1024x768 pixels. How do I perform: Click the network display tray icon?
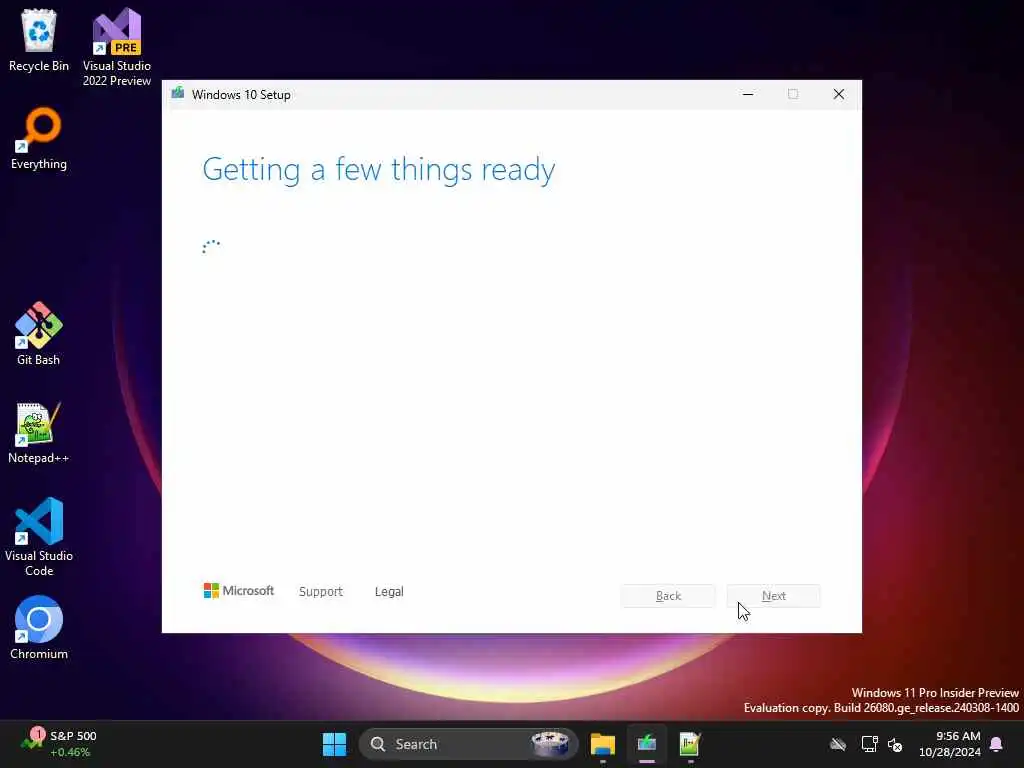(869, 744)
